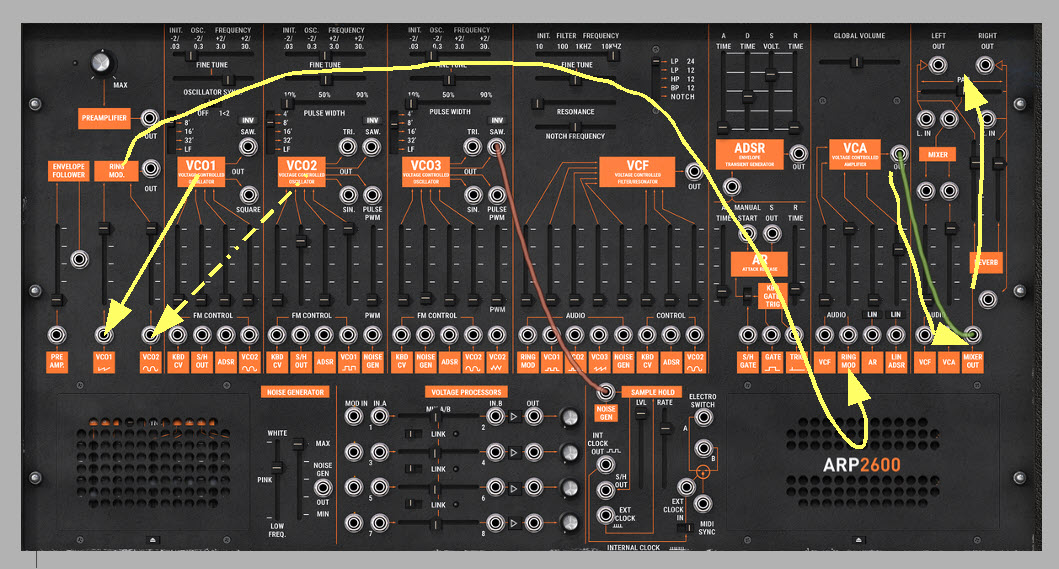
Task: Click the Preamplifier OUT jack
Action: [x=149, y=118]
